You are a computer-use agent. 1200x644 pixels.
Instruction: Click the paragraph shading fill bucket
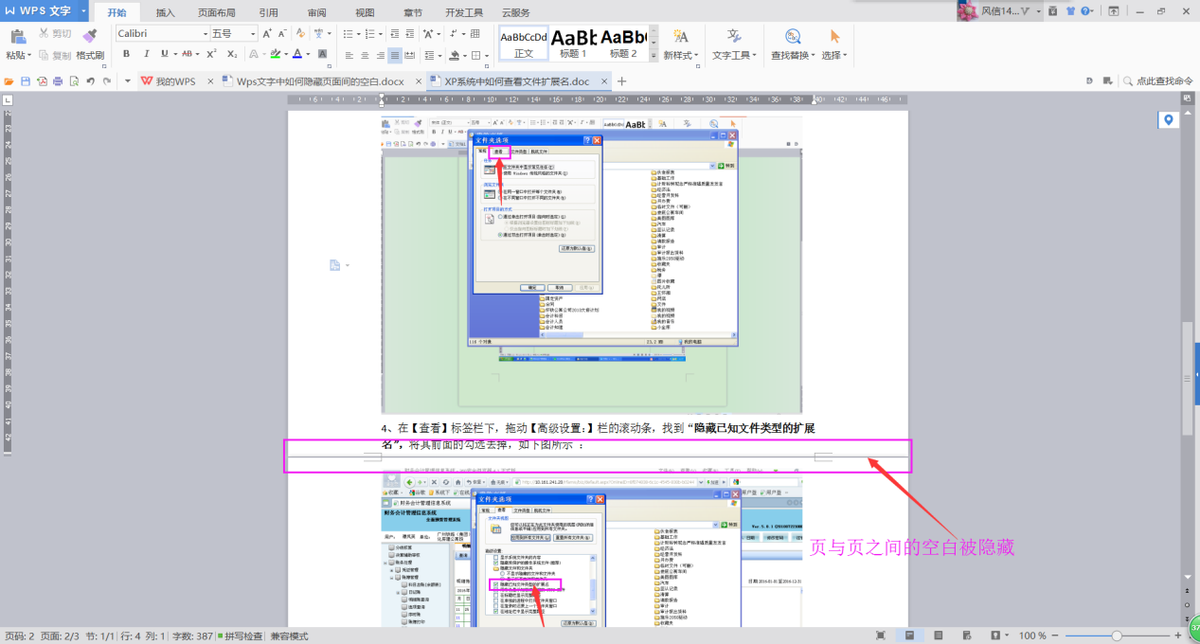coord(453,54)
